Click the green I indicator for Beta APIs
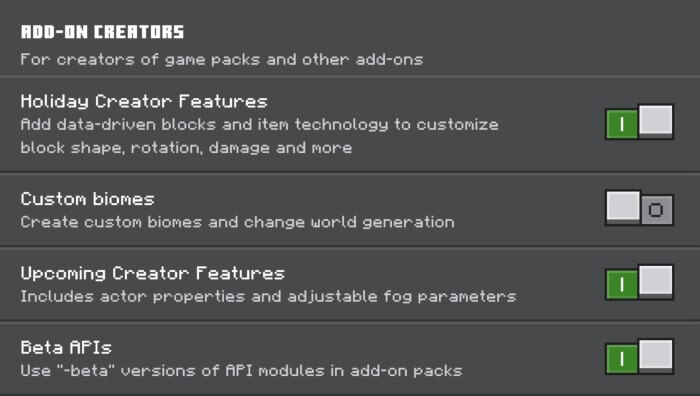 click(622, 359)
